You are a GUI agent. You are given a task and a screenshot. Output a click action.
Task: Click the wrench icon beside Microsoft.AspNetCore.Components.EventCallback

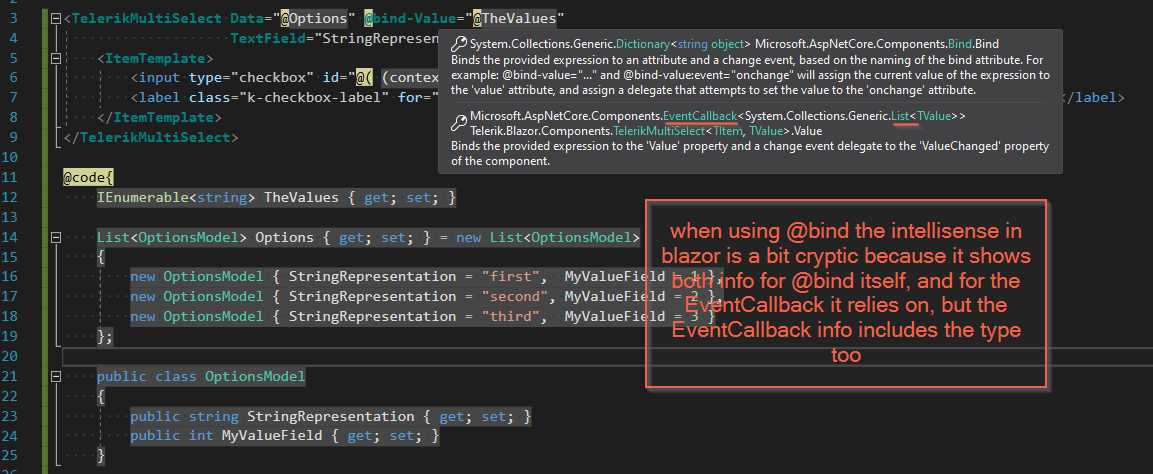tap(459, 121)
